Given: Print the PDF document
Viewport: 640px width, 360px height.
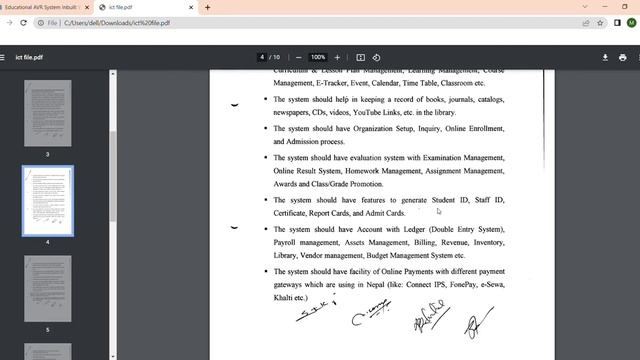Looking at the screenshot, I should (x=622, y=58).
